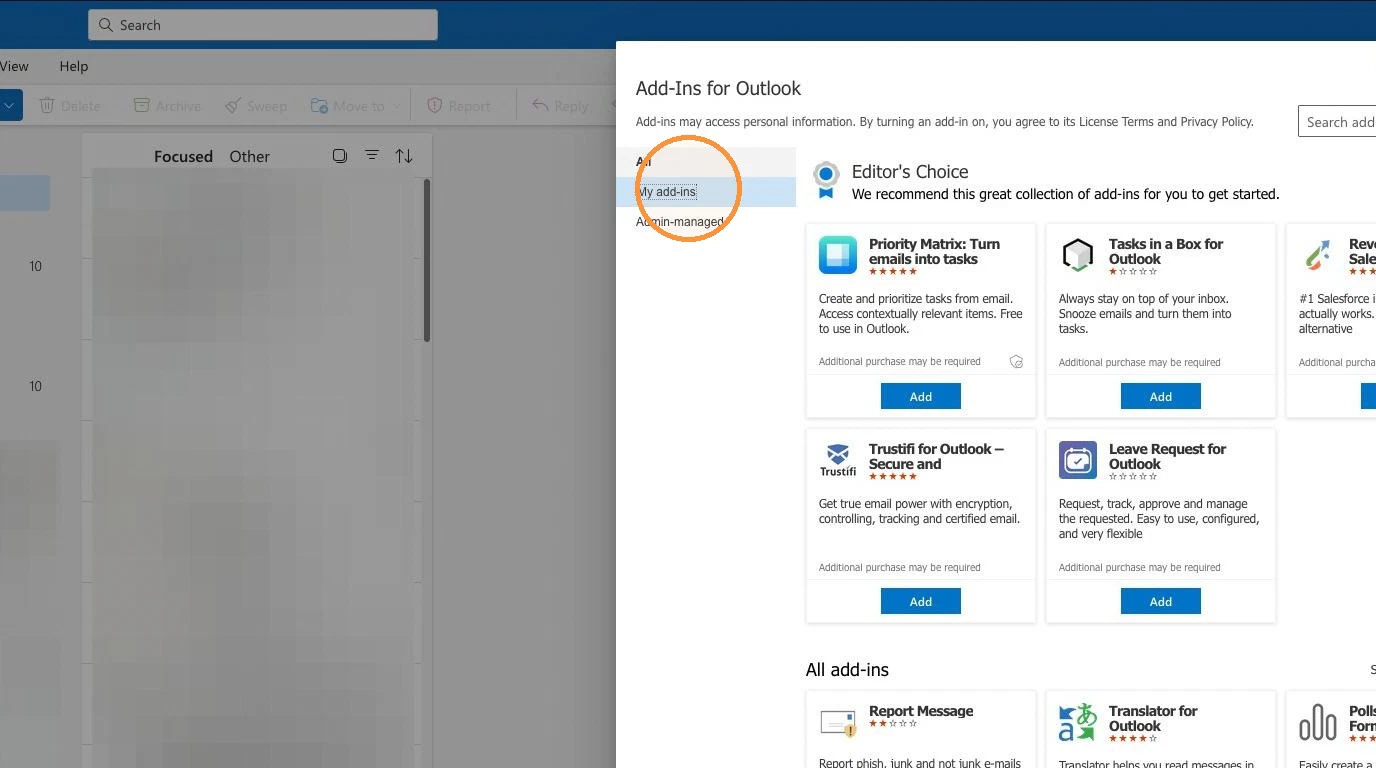
Task: Click the small badge icon in Priority Matrix card
Action: (1016, 362)
